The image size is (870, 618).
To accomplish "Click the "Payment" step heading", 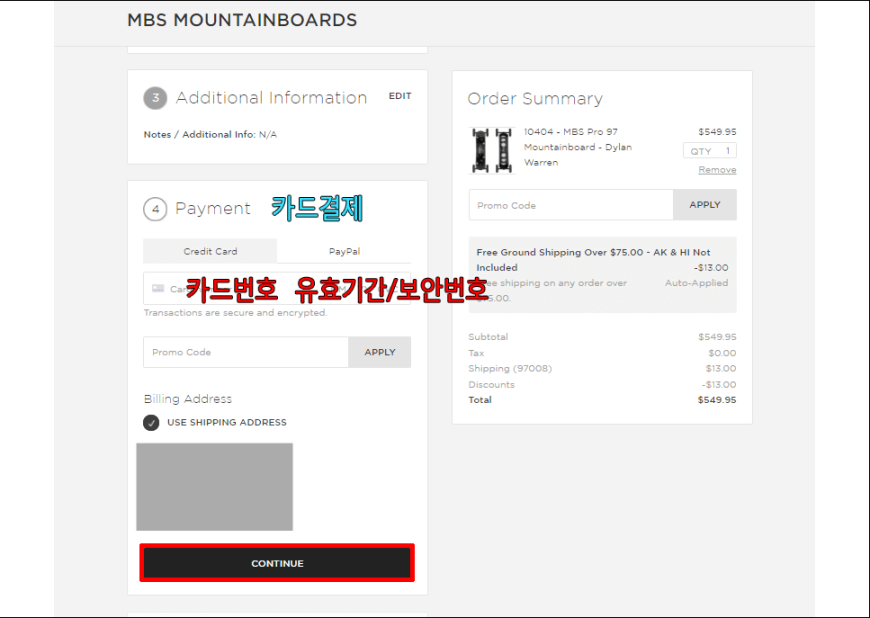I will (213, 209).
